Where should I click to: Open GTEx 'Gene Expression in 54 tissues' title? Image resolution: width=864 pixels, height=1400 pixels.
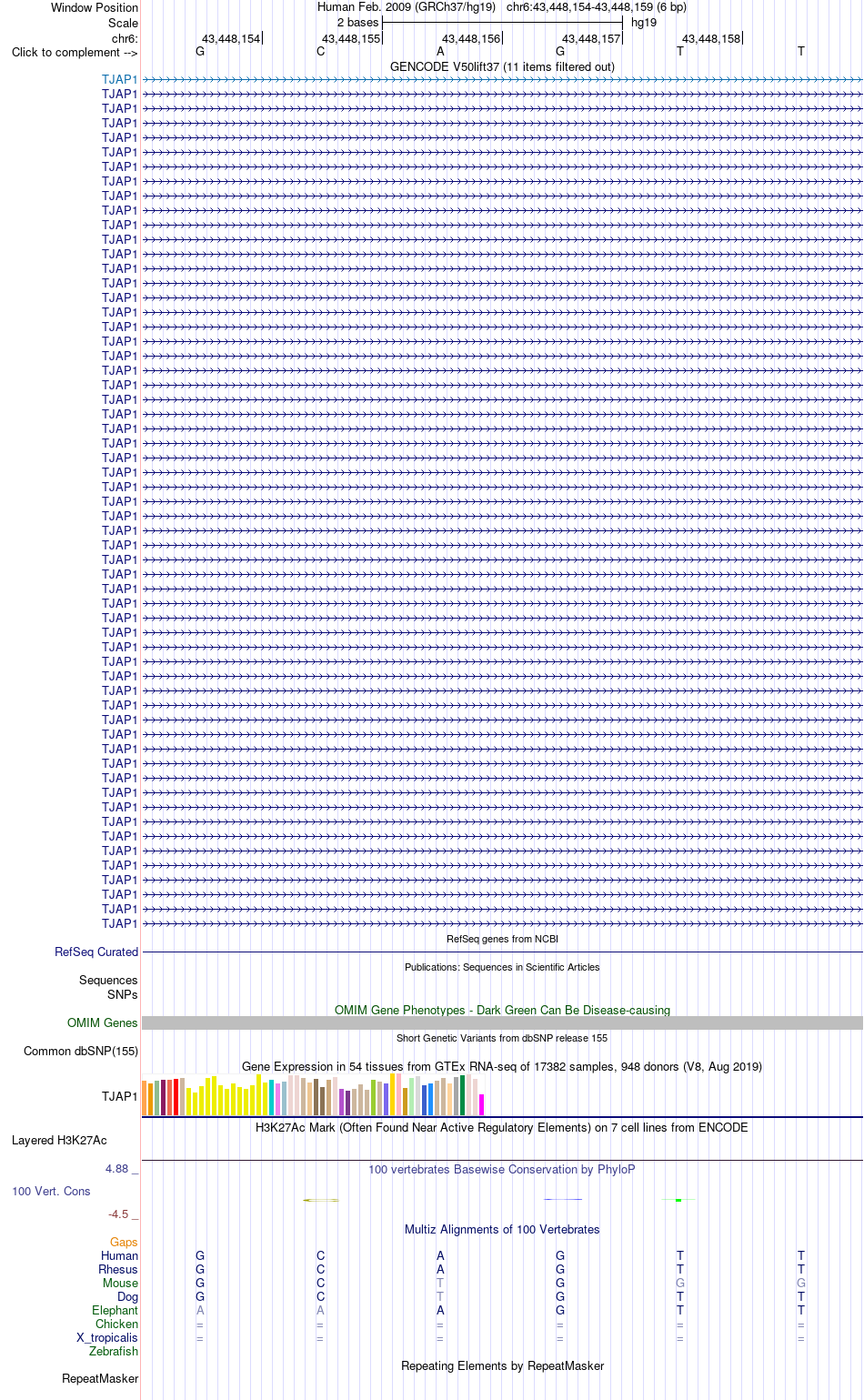pos(502,1066)
